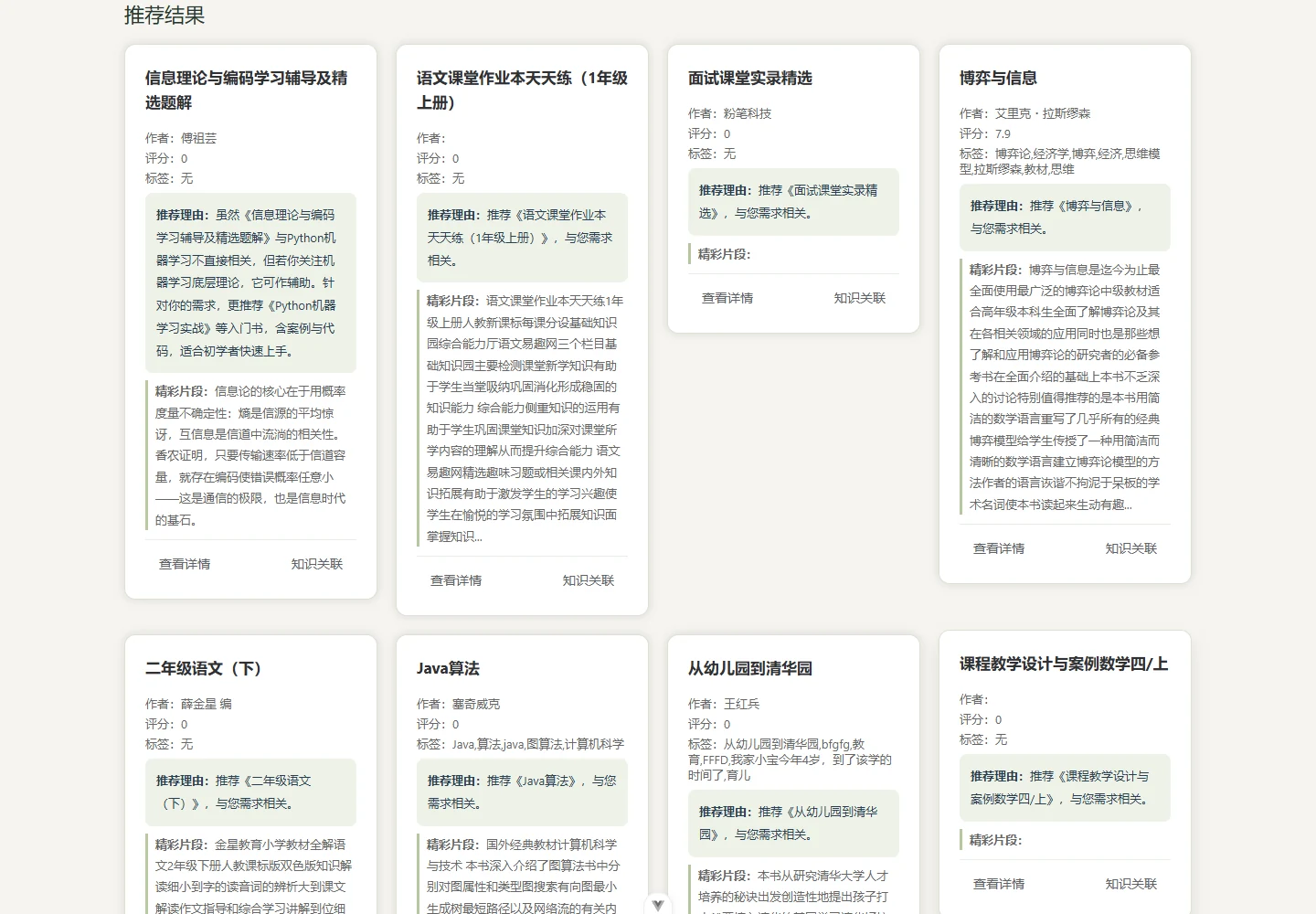
Task: Open 知识关联 for 课程教学设计与案例数学四/上
Action: (x=1131, y=884)
